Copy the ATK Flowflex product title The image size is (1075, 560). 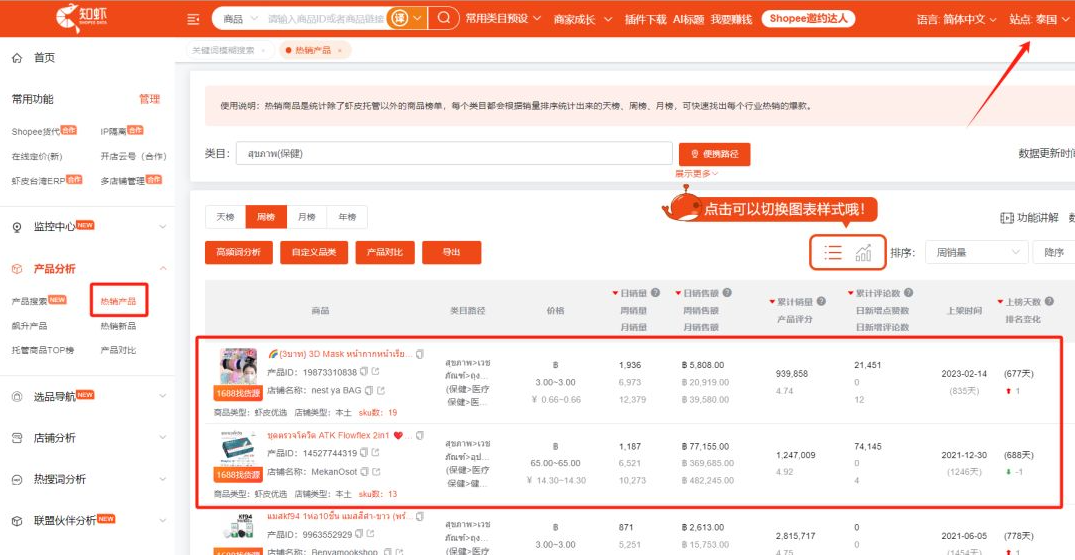point(420,435)
